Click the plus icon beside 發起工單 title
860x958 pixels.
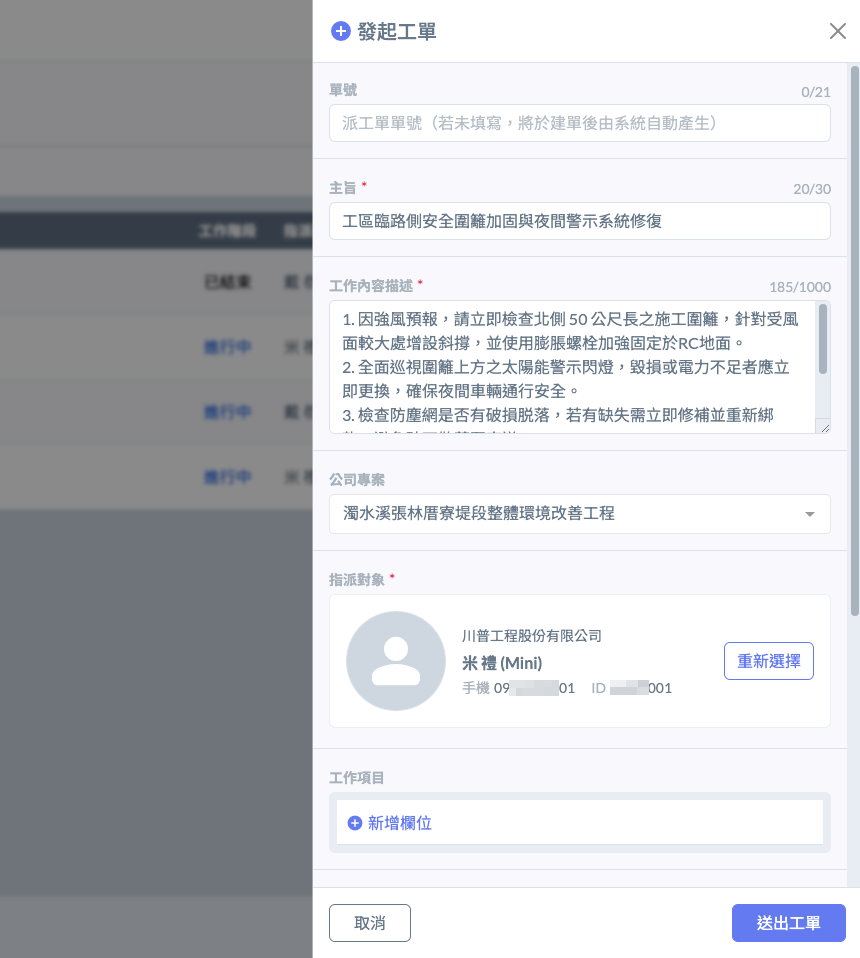340,31
